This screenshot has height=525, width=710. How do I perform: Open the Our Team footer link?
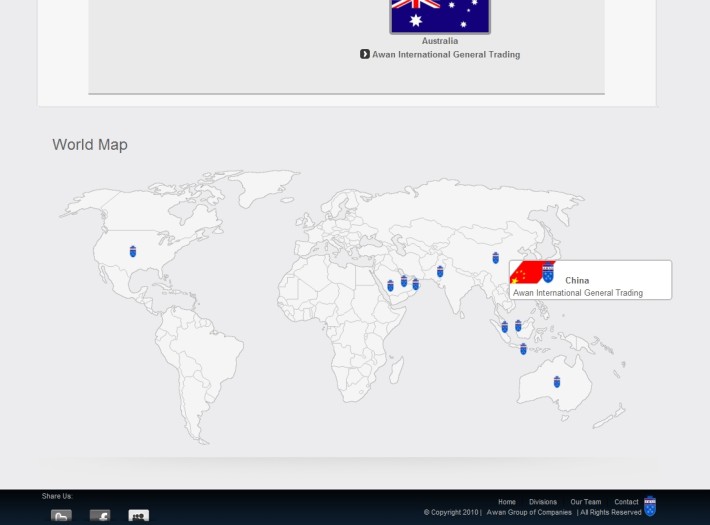pos(586,502)
